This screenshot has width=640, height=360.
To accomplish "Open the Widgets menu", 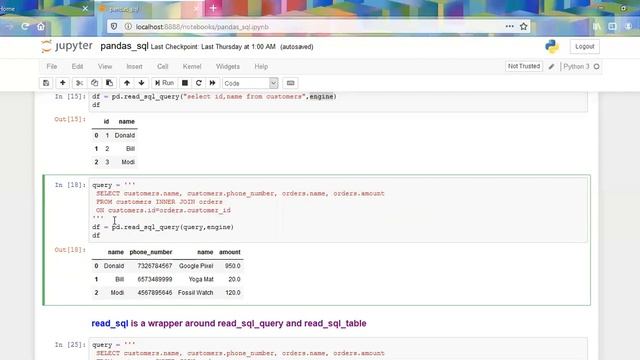I will tap(228, 67).
